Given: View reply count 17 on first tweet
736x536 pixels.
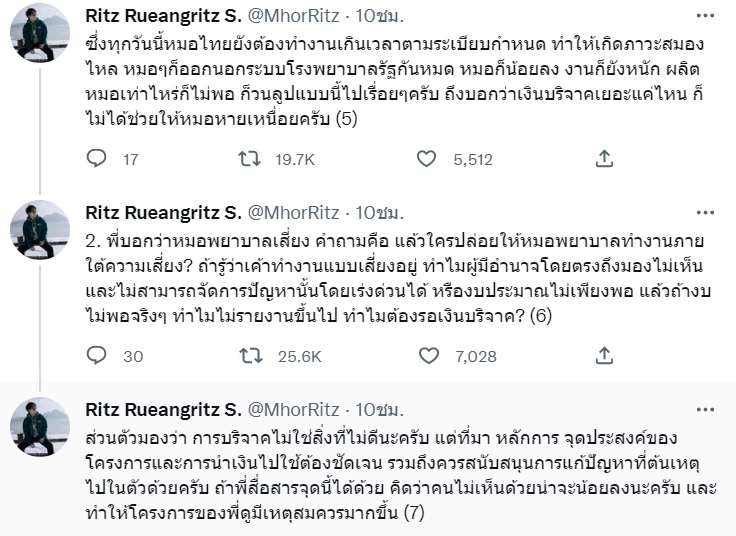Looking at the screenshot, I should (130, 159).
